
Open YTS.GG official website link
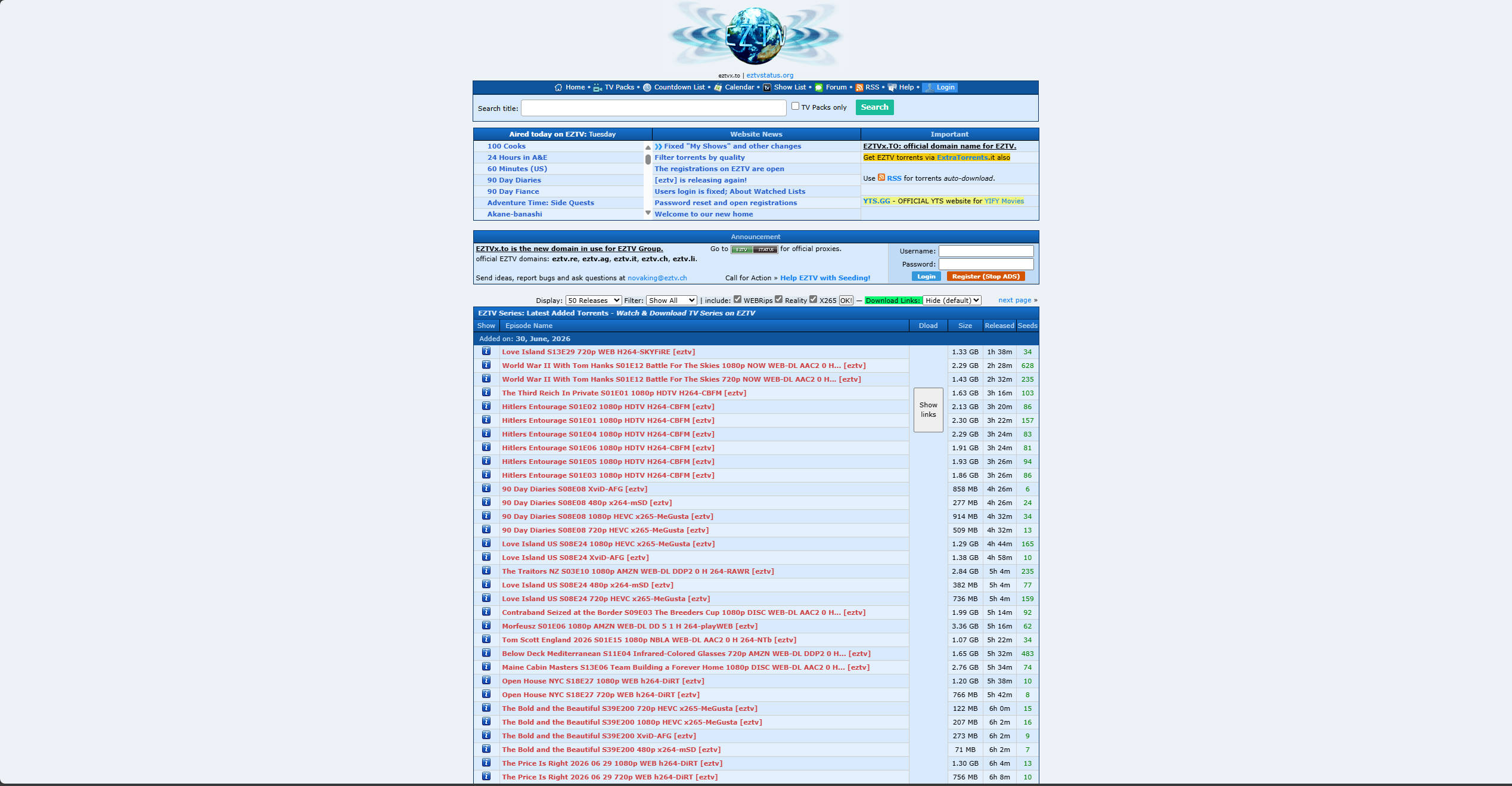(x=876, y=201)
